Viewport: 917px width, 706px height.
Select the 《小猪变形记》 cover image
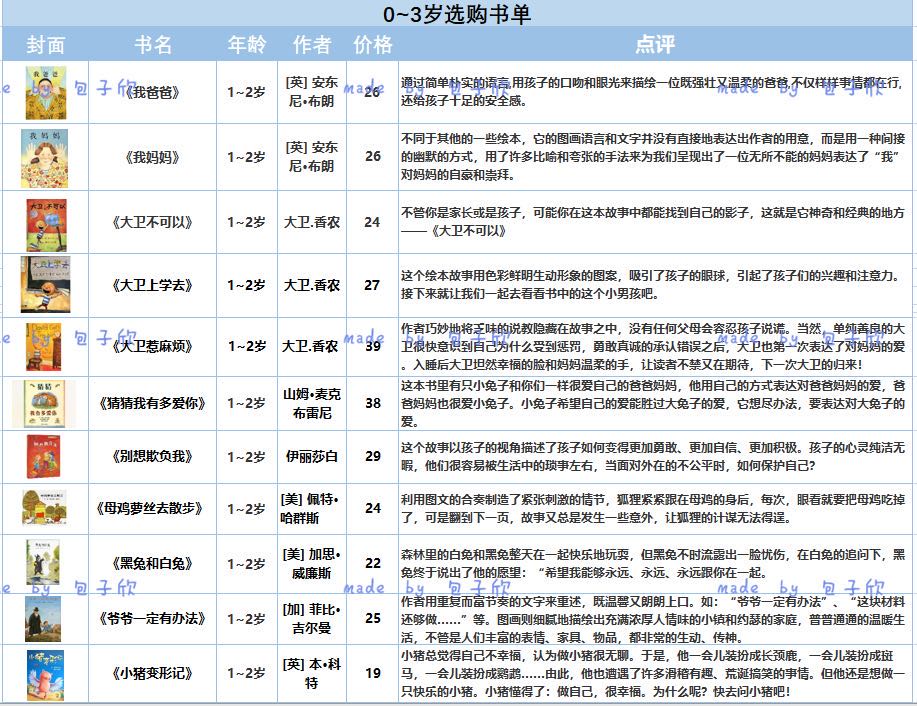pos(46,675)
